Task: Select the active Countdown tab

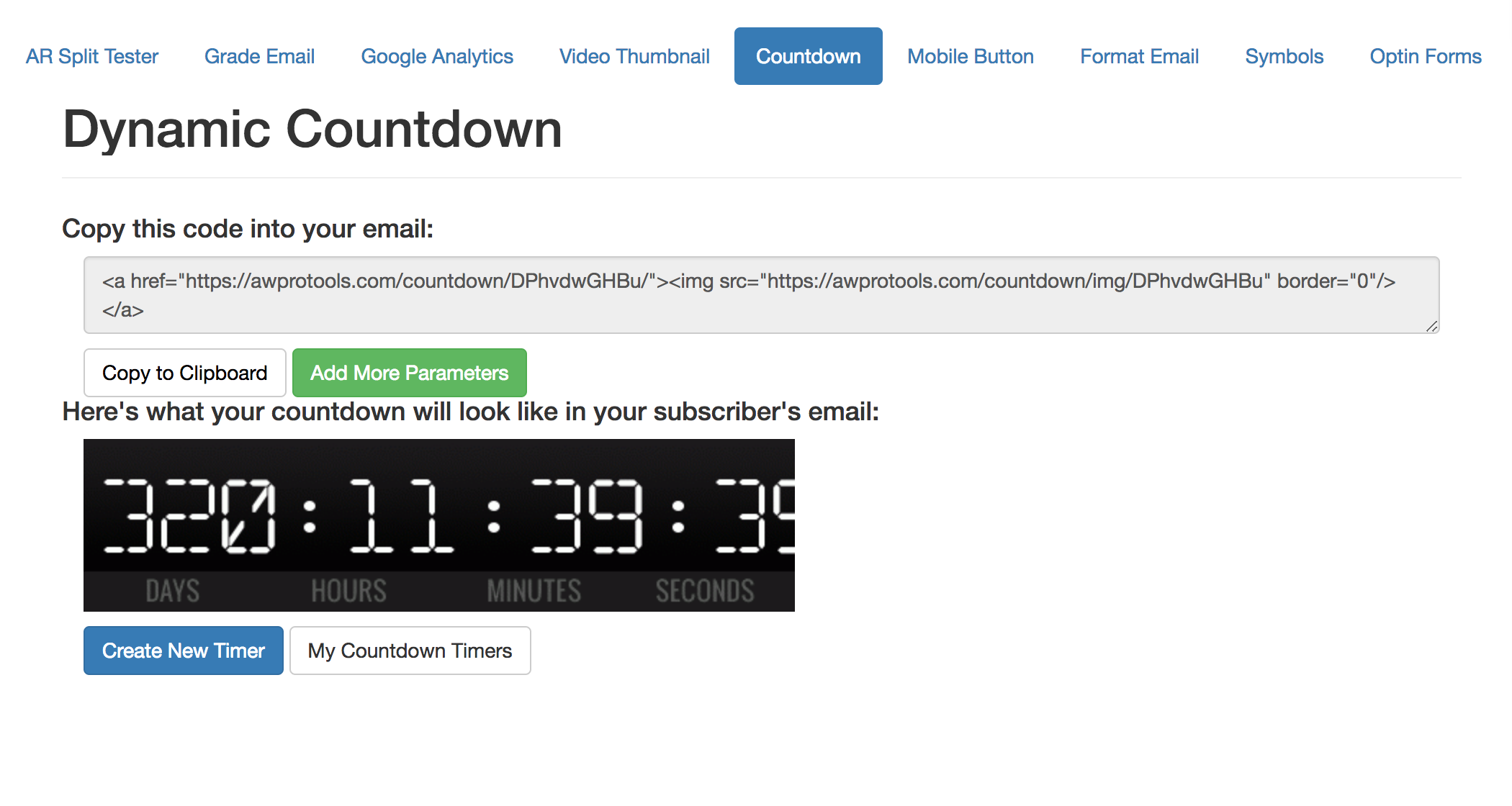Action: point(809,56)
